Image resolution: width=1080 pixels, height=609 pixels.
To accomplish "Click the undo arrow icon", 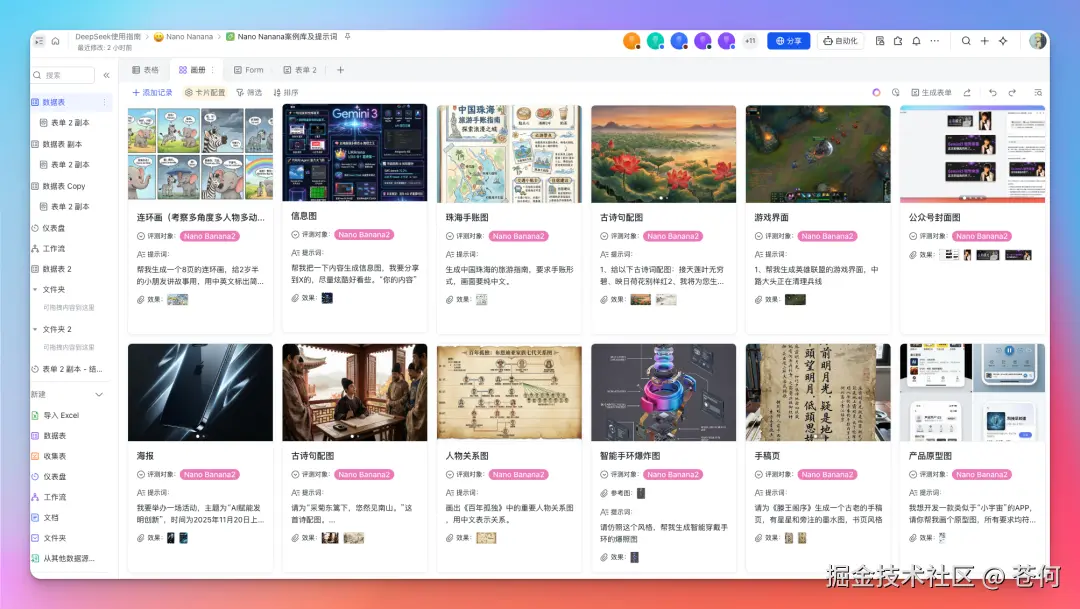I will point(993,92).
